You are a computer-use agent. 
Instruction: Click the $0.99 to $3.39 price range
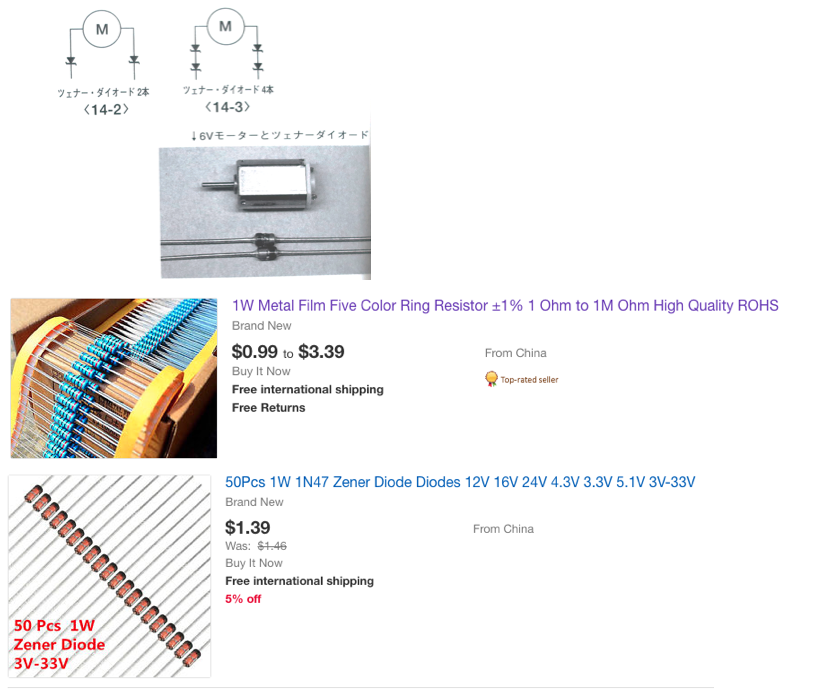[x=288, y=352]
